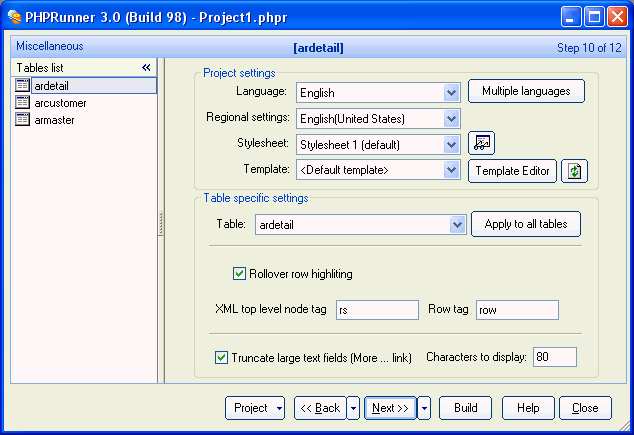The height and width of the screenshot is (435, 634).
Task: Open the Template Editor
Action: click(512, 171)
